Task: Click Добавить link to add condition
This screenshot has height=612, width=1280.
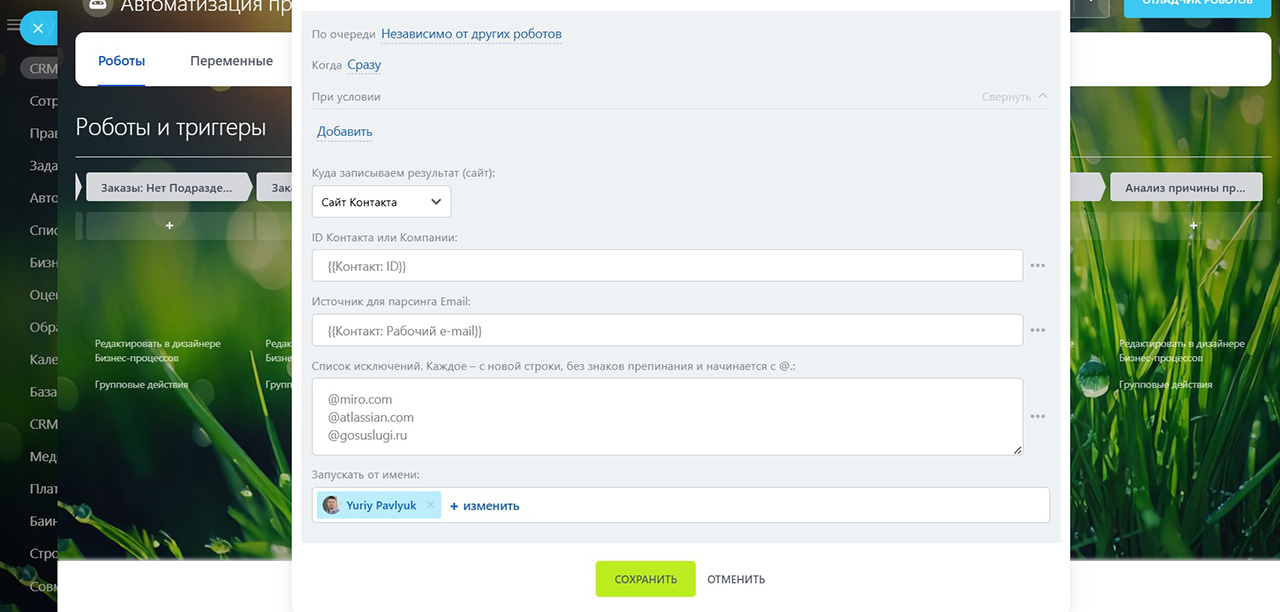Action: [x=344, y=132]
